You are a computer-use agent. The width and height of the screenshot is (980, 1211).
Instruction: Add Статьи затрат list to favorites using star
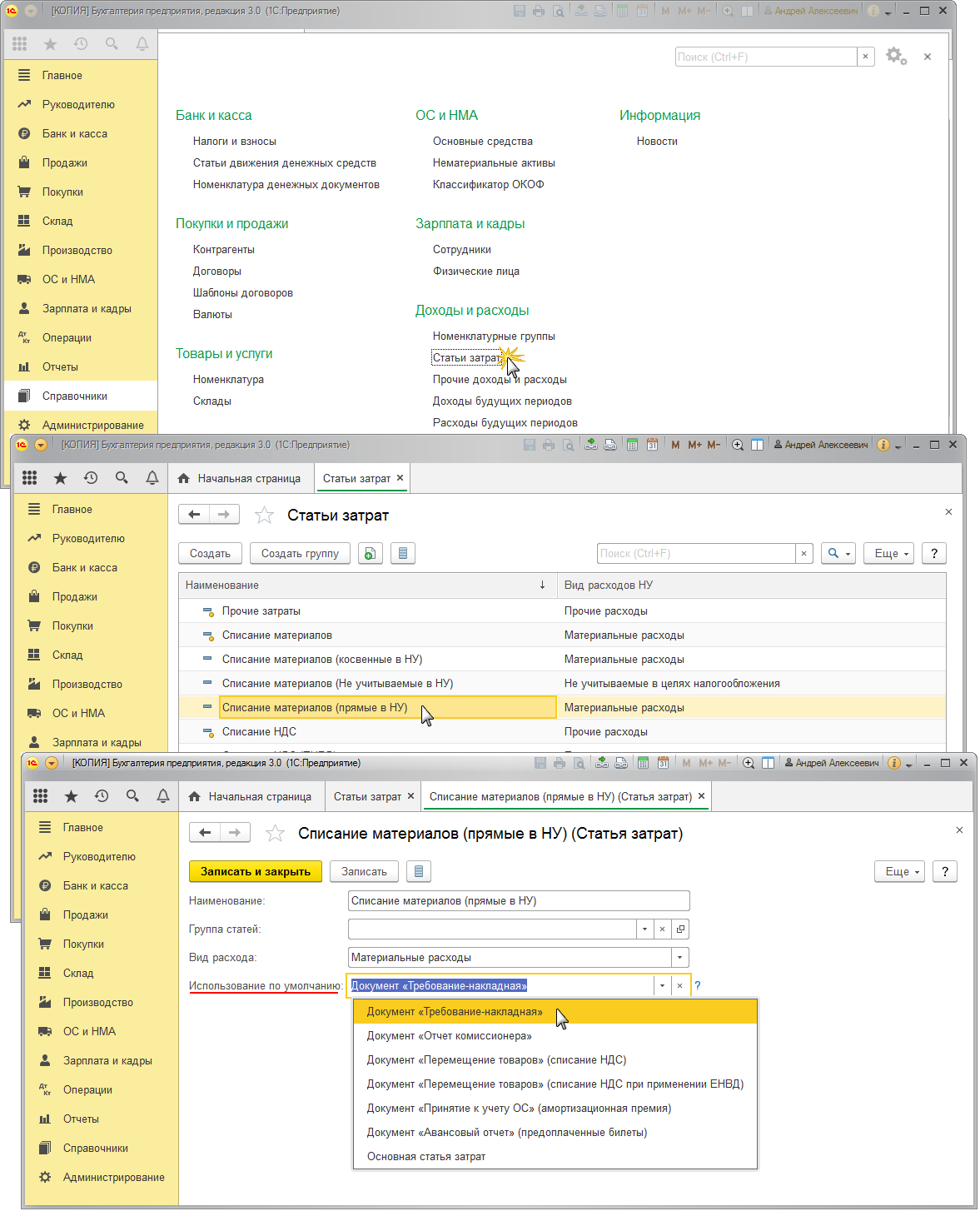click(264, 516)
